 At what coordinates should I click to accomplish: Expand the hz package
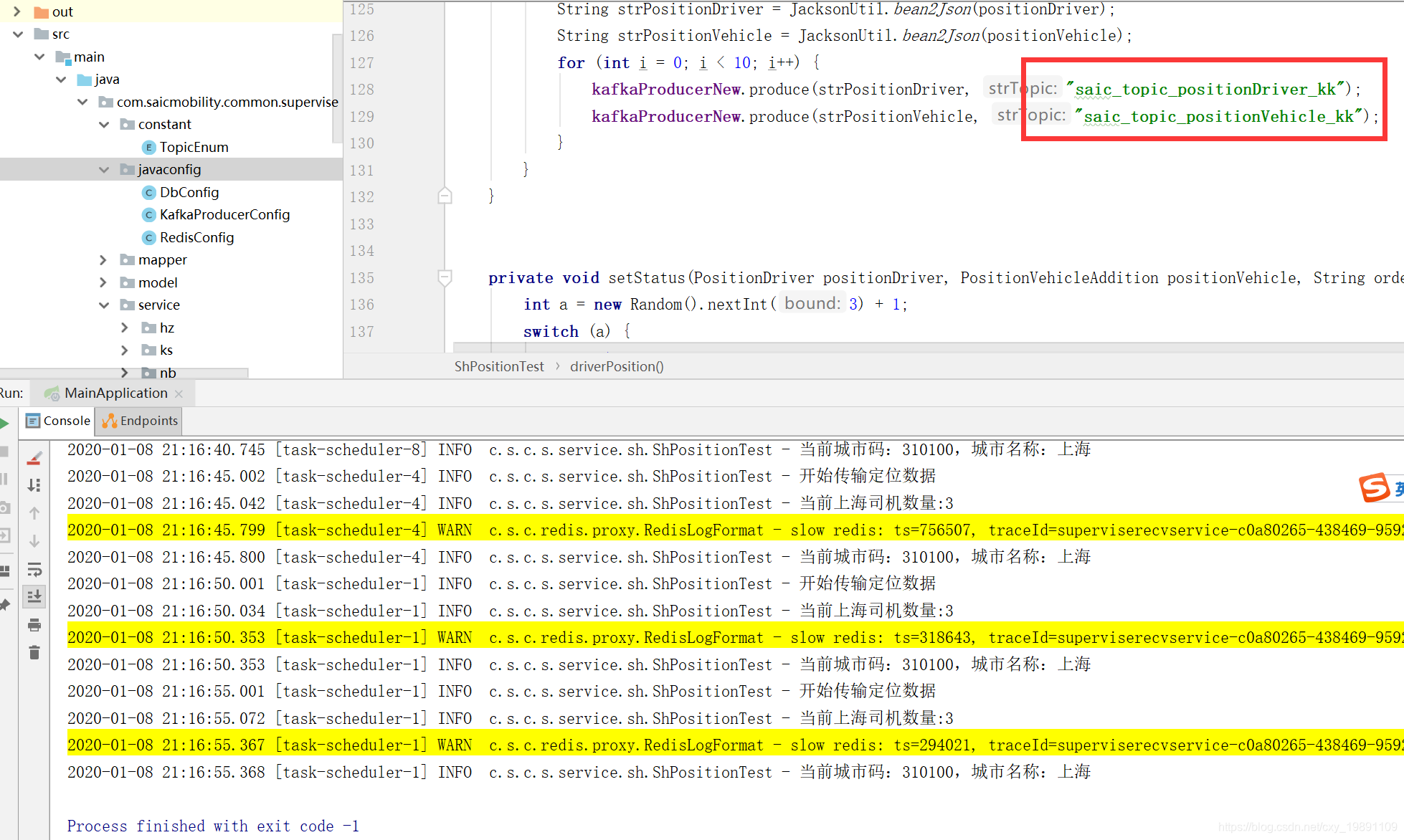point(125,328)
